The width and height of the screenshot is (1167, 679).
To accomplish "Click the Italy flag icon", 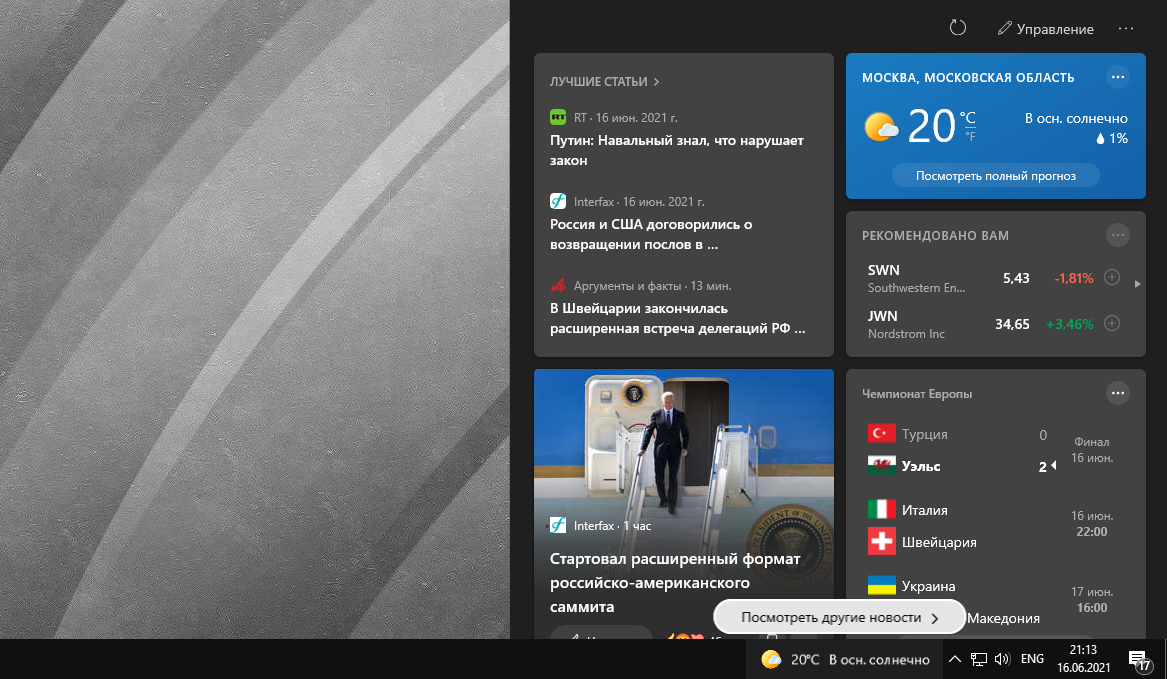I will click(881, 509).
